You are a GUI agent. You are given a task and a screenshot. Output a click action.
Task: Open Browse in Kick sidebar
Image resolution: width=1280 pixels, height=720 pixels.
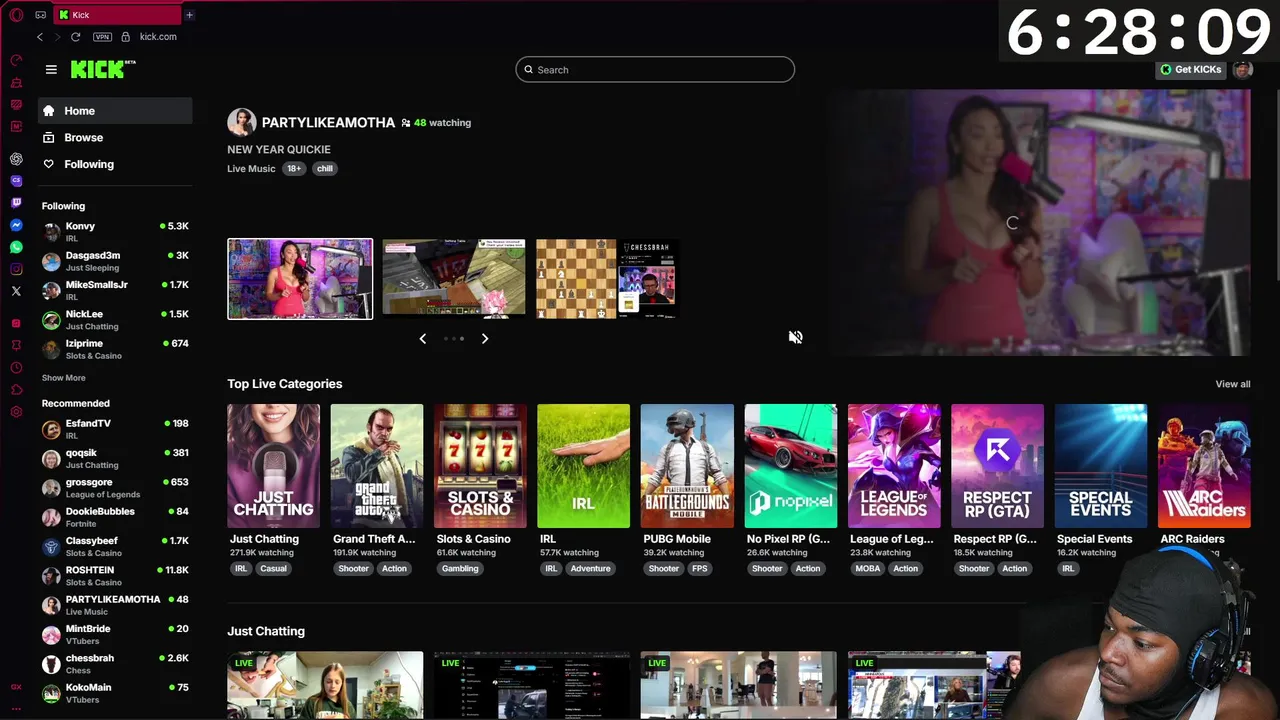coord(115,138)
